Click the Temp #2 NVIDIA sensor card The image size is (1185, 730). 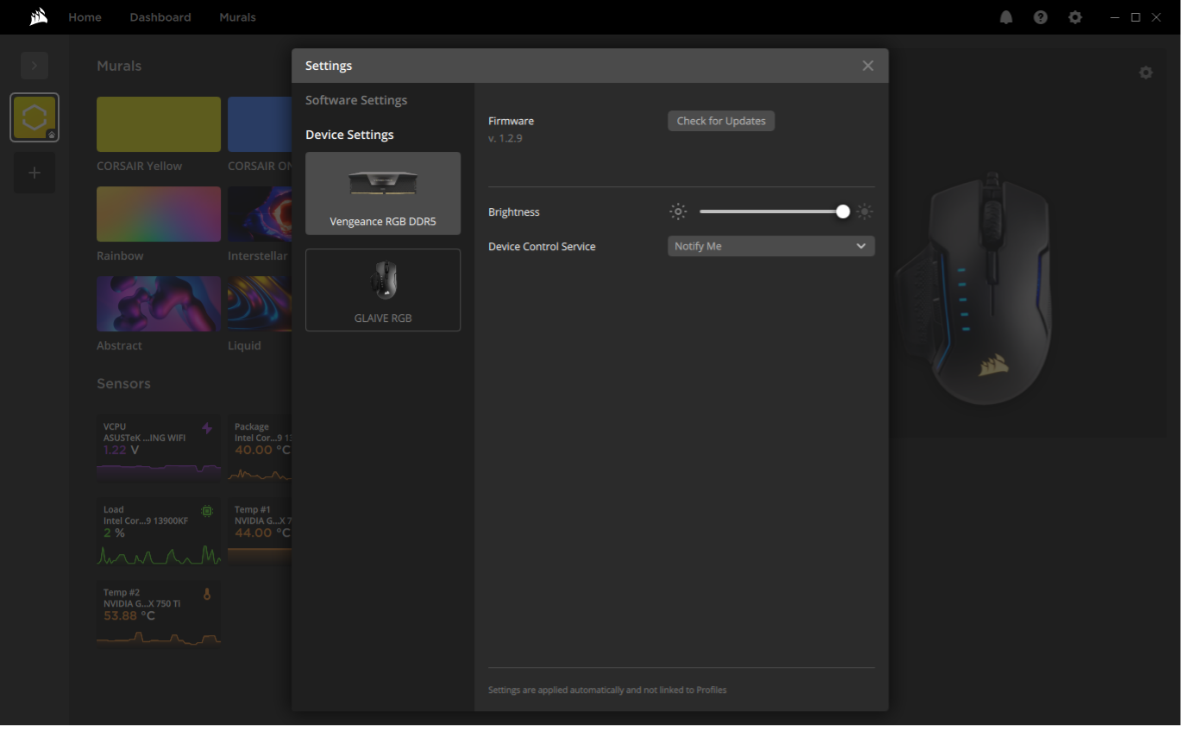tap(159, 616)
